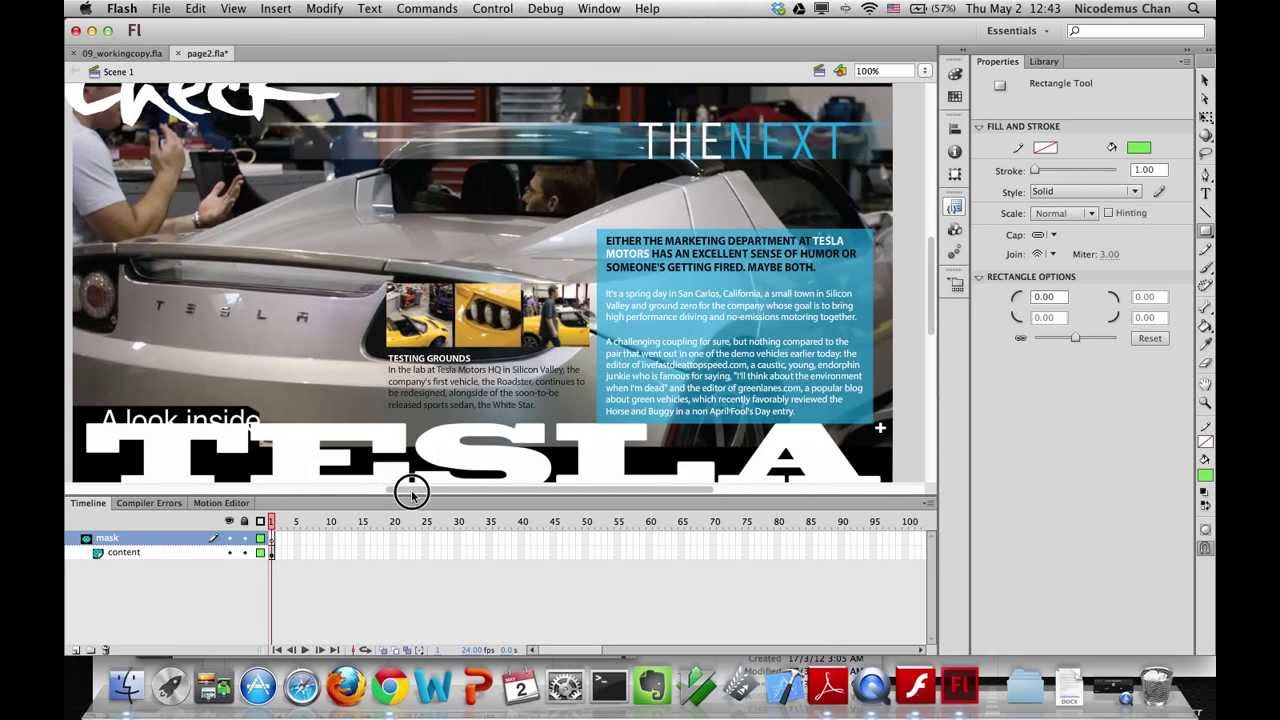Switch to Compiler Errors tab
This screenshot has height=720, width=1280.
coord(149,503)
